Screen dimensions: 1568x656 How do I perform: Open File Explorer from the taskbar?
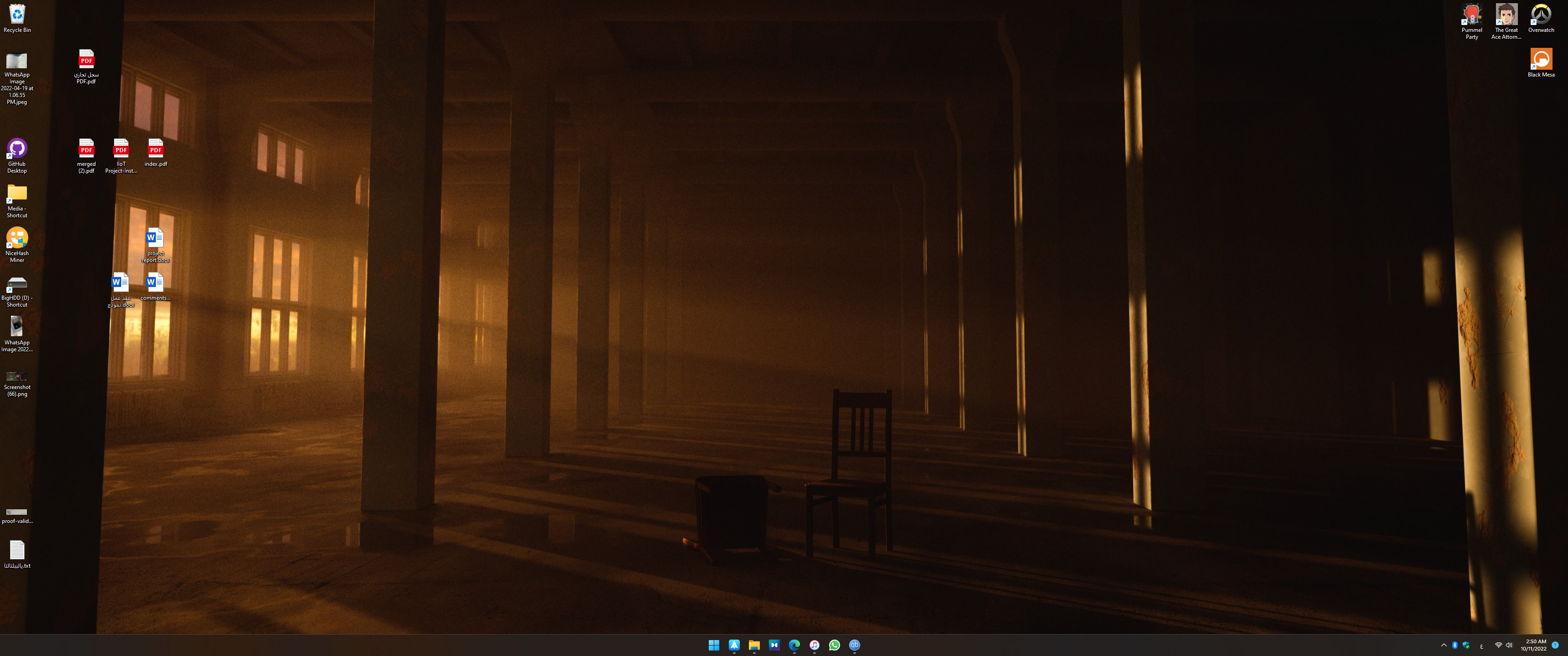coord(754,645)
